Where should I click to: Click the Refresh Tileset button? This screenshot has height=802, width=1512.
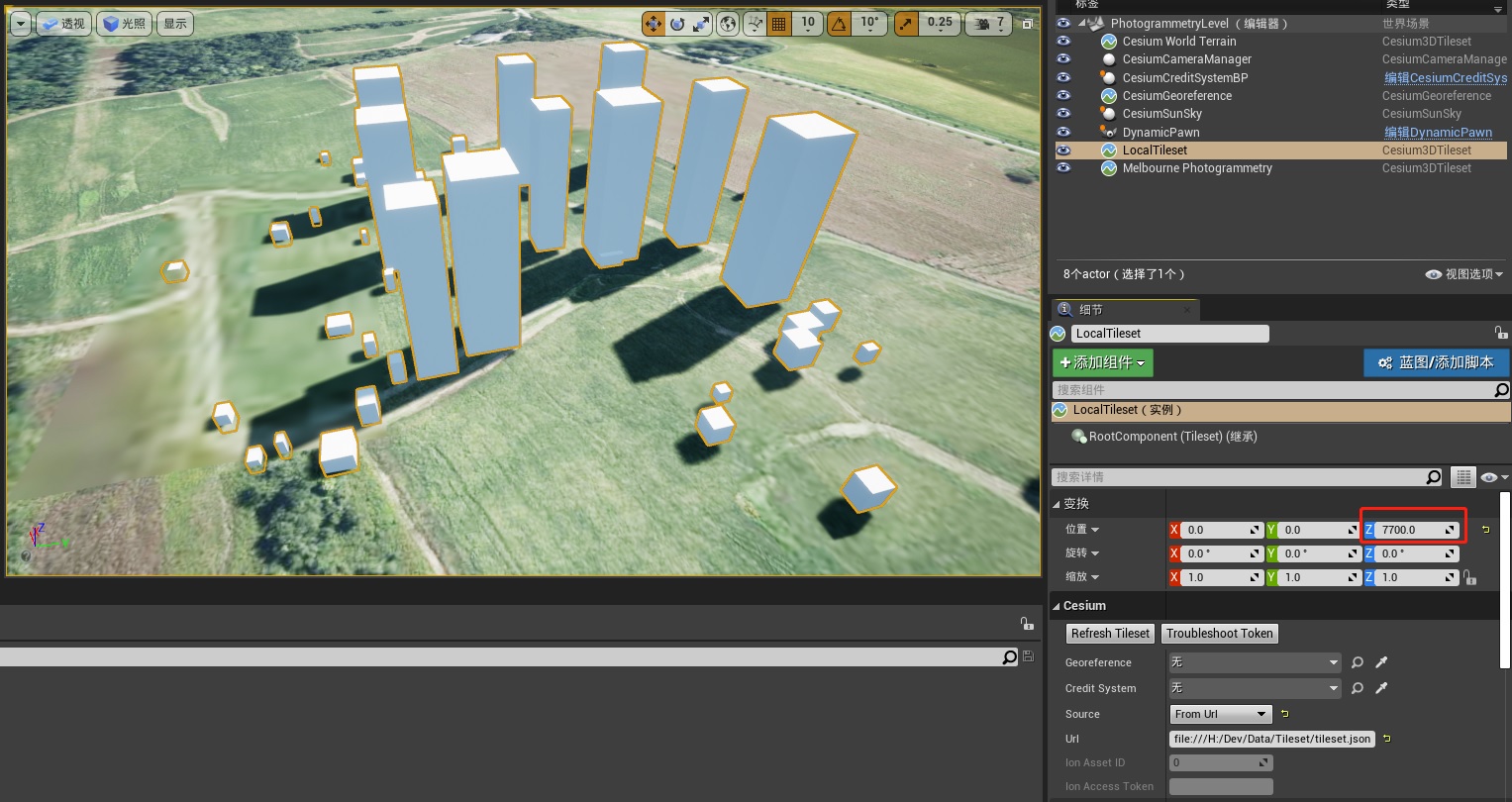pos(1110,634)
